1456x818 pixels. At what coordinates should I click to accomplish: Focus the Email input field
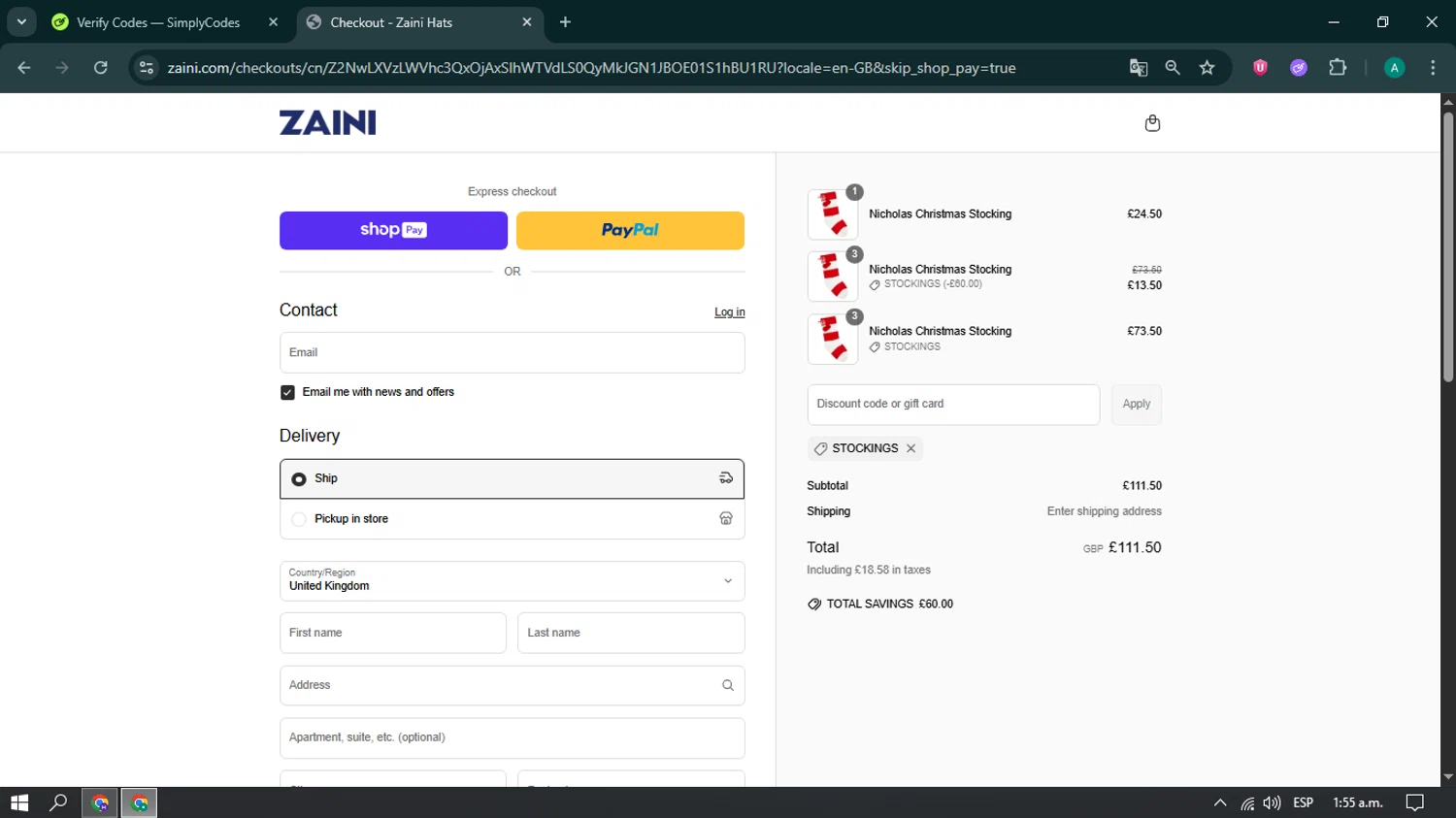(x=512, y=353)
